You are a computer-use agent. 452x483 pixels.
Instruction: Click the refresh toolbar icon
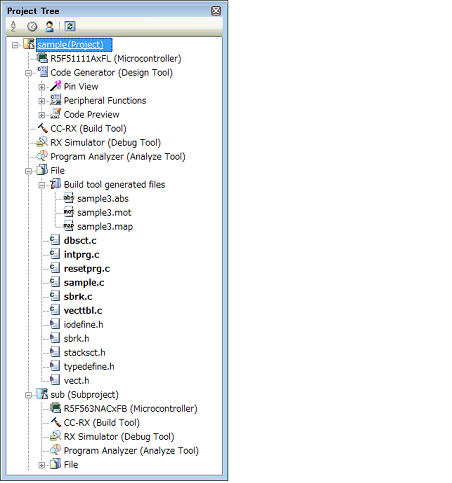[70, 26]
